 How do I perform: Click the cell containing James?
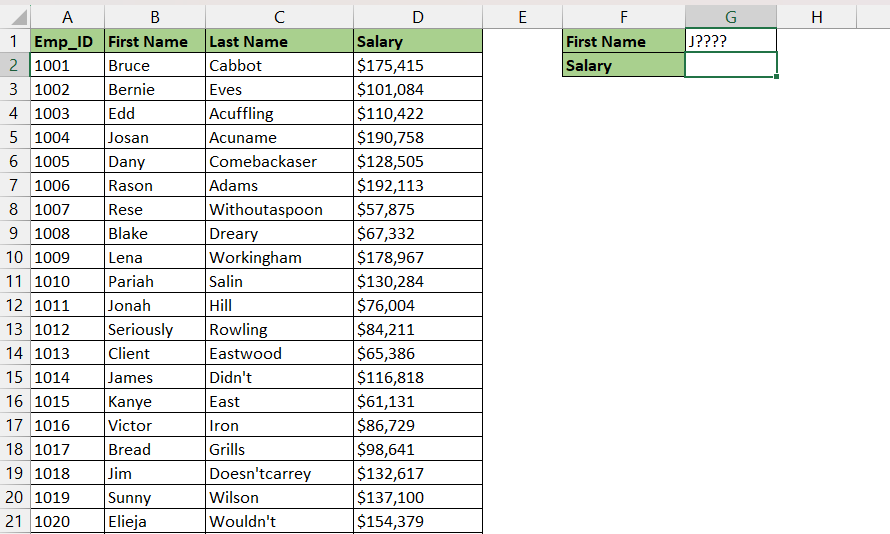click(x=155, y=377)
